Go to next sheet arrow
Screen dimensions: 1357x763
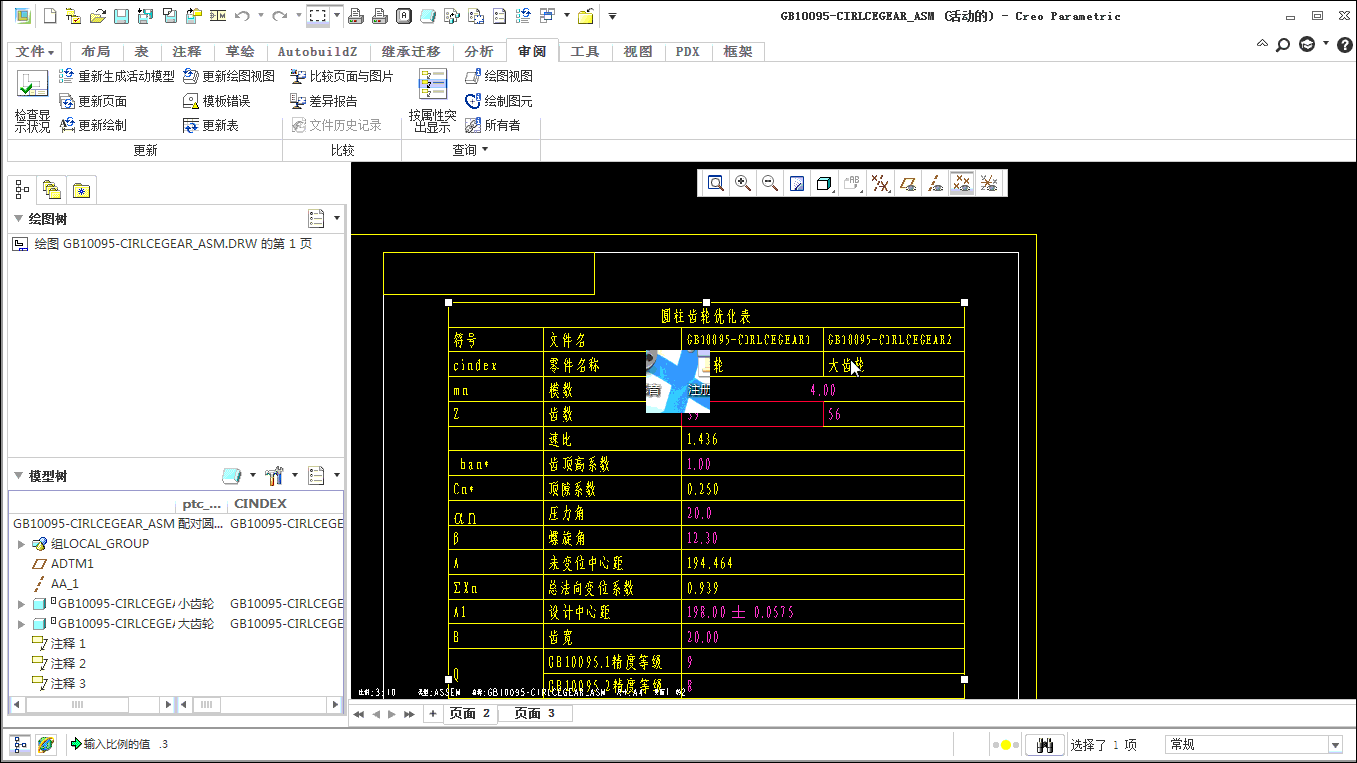click(x=392, y=714)
